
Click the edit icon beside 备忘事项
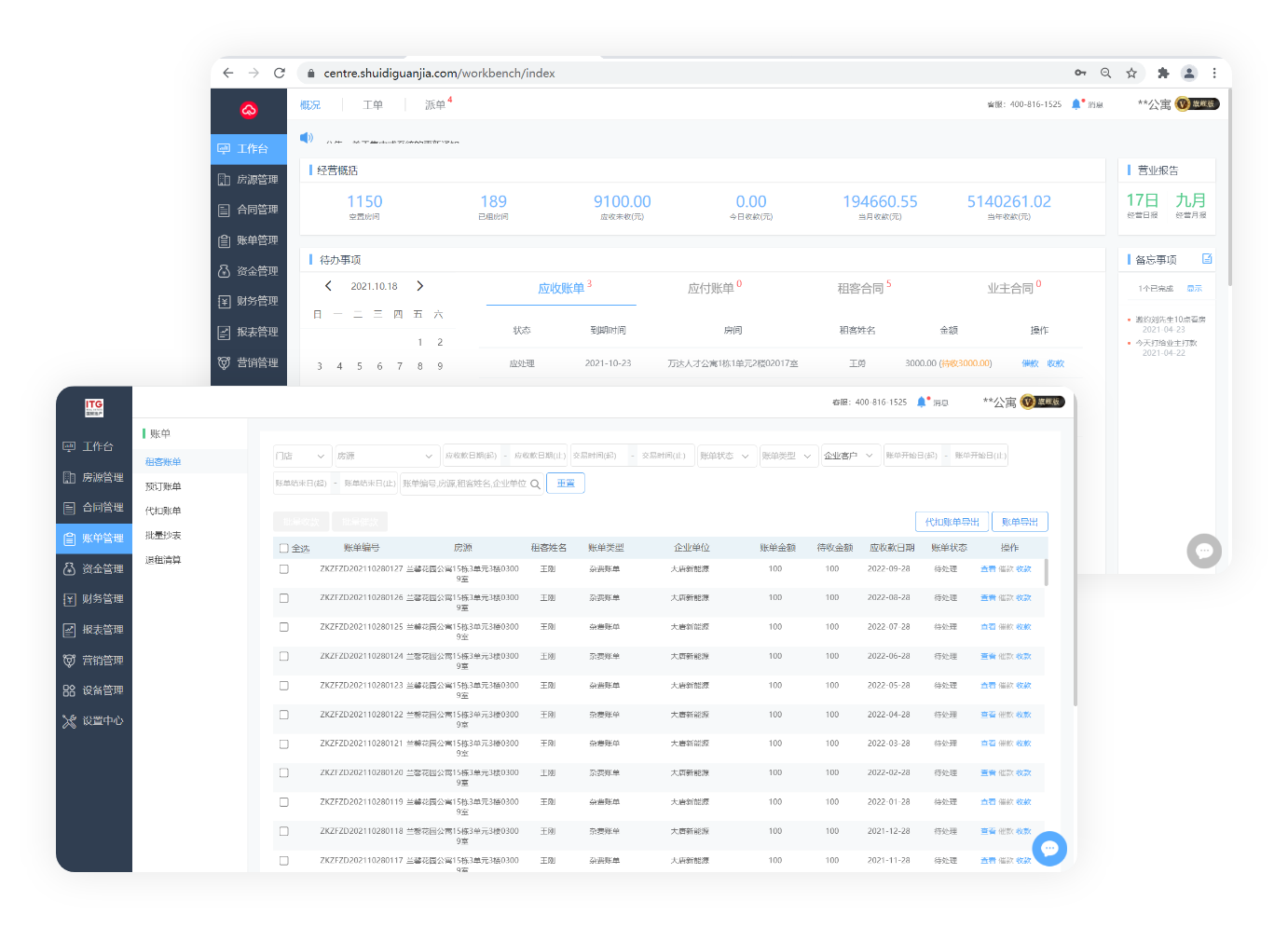pyautogui.click(x=1207, y=259)
